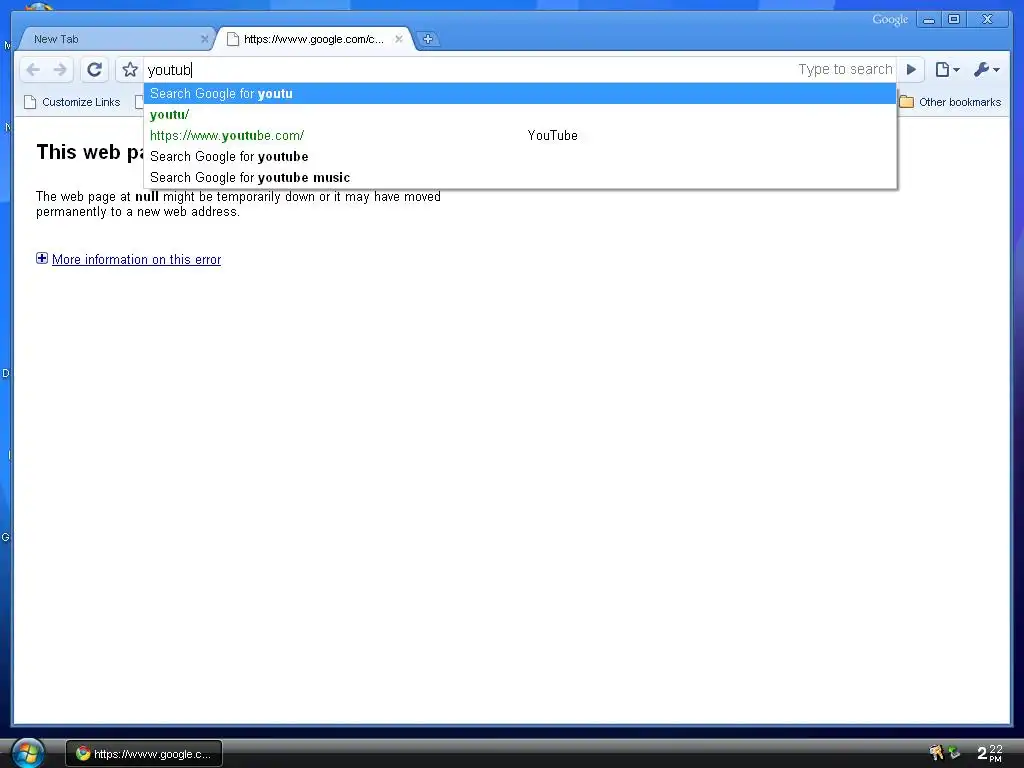Click 'More information on this error' link
Viewport: 1024px width, 768px height.
pyautogui.click(x=136, y=259)
